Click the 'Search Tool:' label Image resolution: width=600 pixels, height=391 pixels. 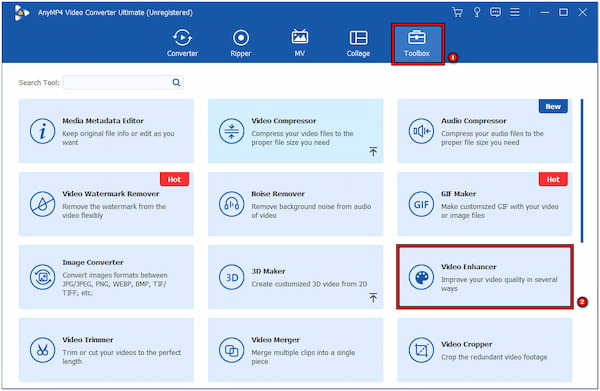tap(39, 83)
